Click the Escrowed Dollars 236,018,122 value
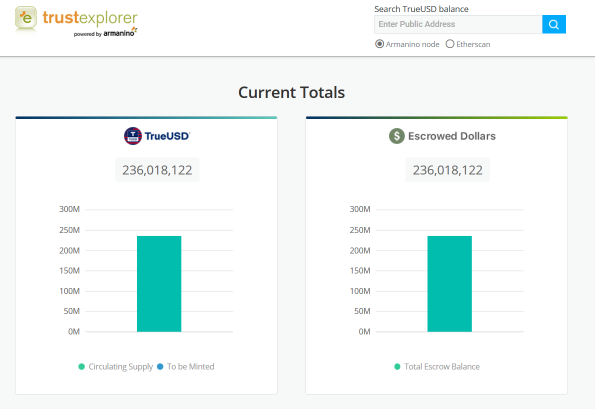Image resolution: width=595 pixels, height=409 pixels. 448,170
